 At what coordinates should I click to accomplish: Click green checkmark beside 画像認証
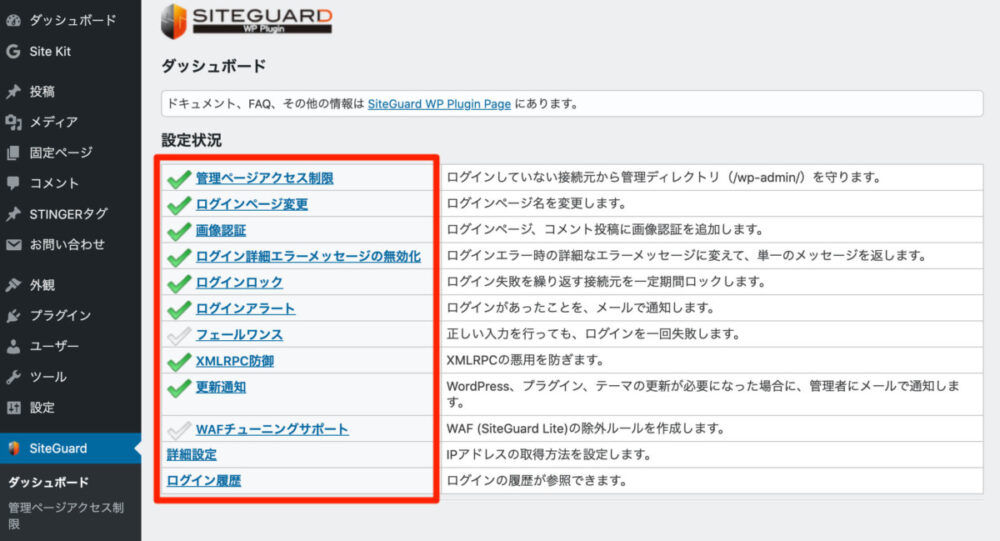coord(179,231)
